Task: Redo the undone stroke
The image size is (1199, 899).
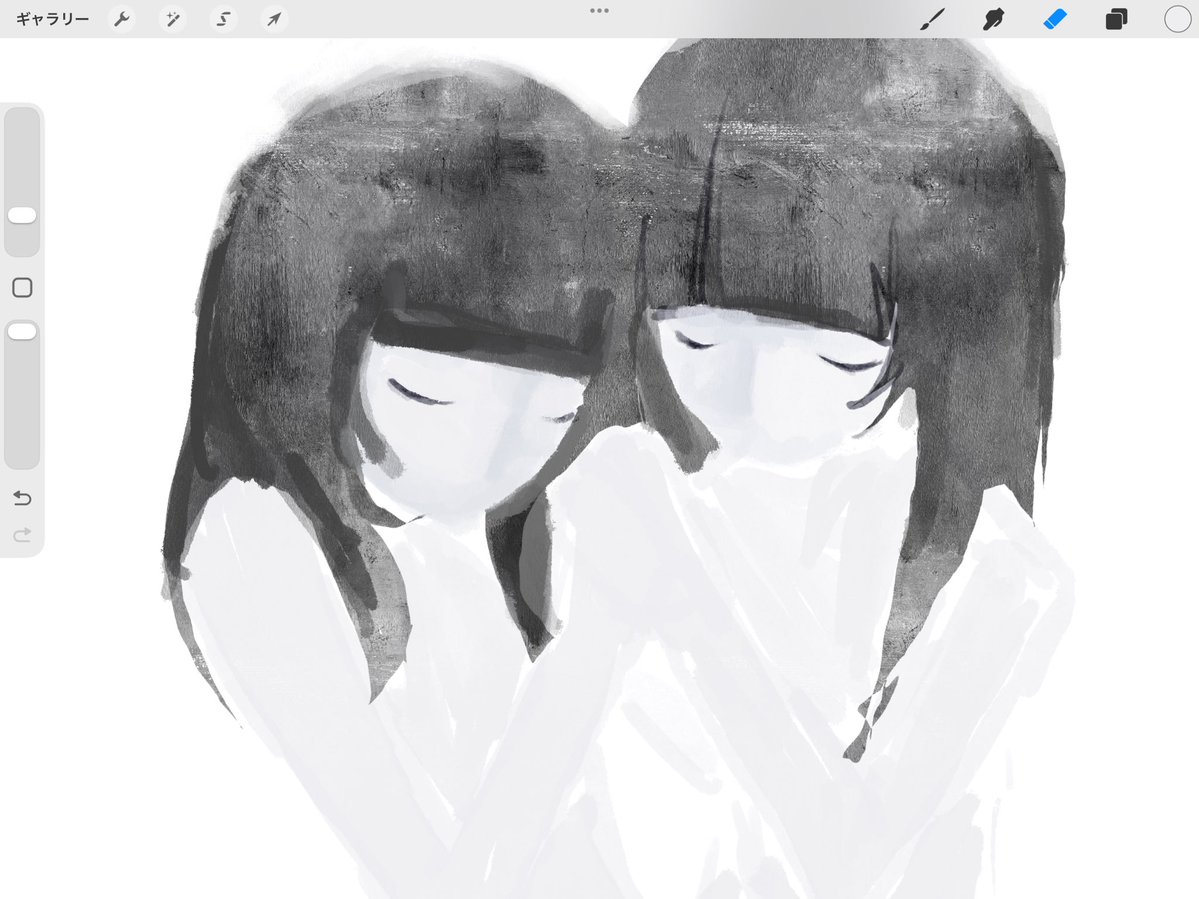Action: pos(22,534)
